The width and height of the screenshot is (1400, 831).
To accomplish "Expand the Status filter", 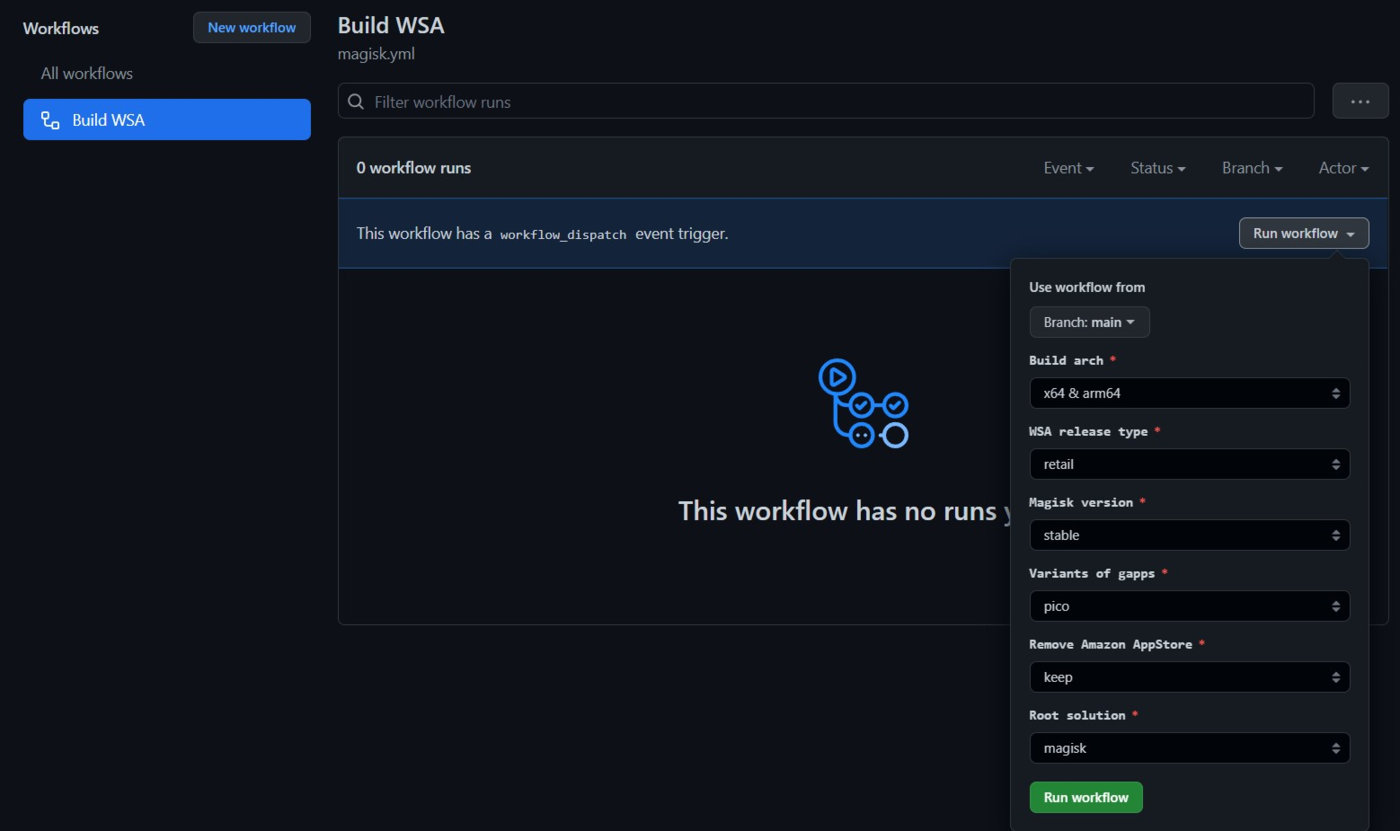I will point(1158,168).
